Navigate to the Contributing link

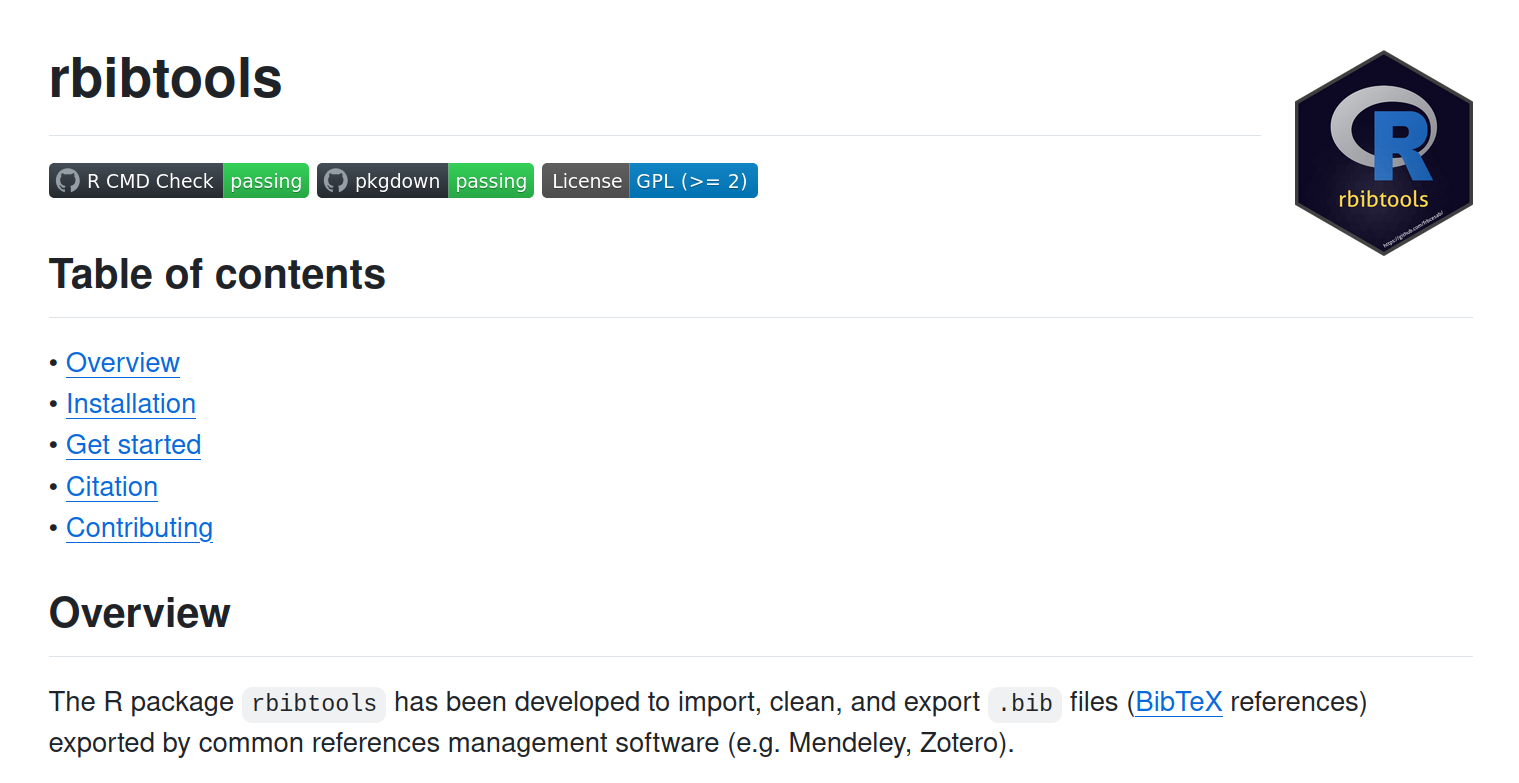click(x=139, y=527)
